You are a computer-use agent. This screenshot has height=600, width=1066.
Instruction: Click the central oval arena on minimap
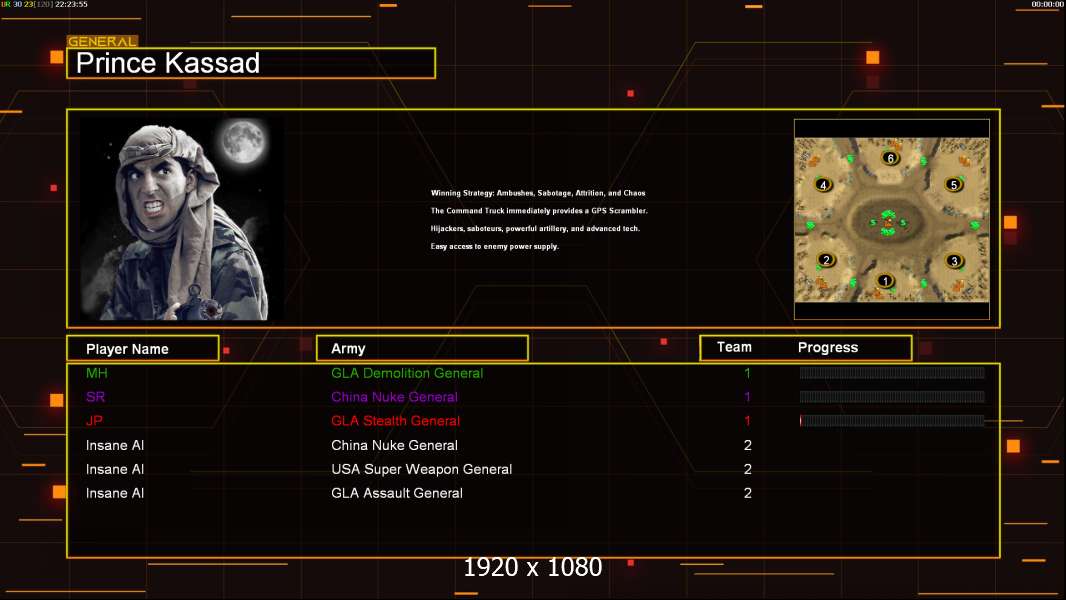[x=887, y=221]
